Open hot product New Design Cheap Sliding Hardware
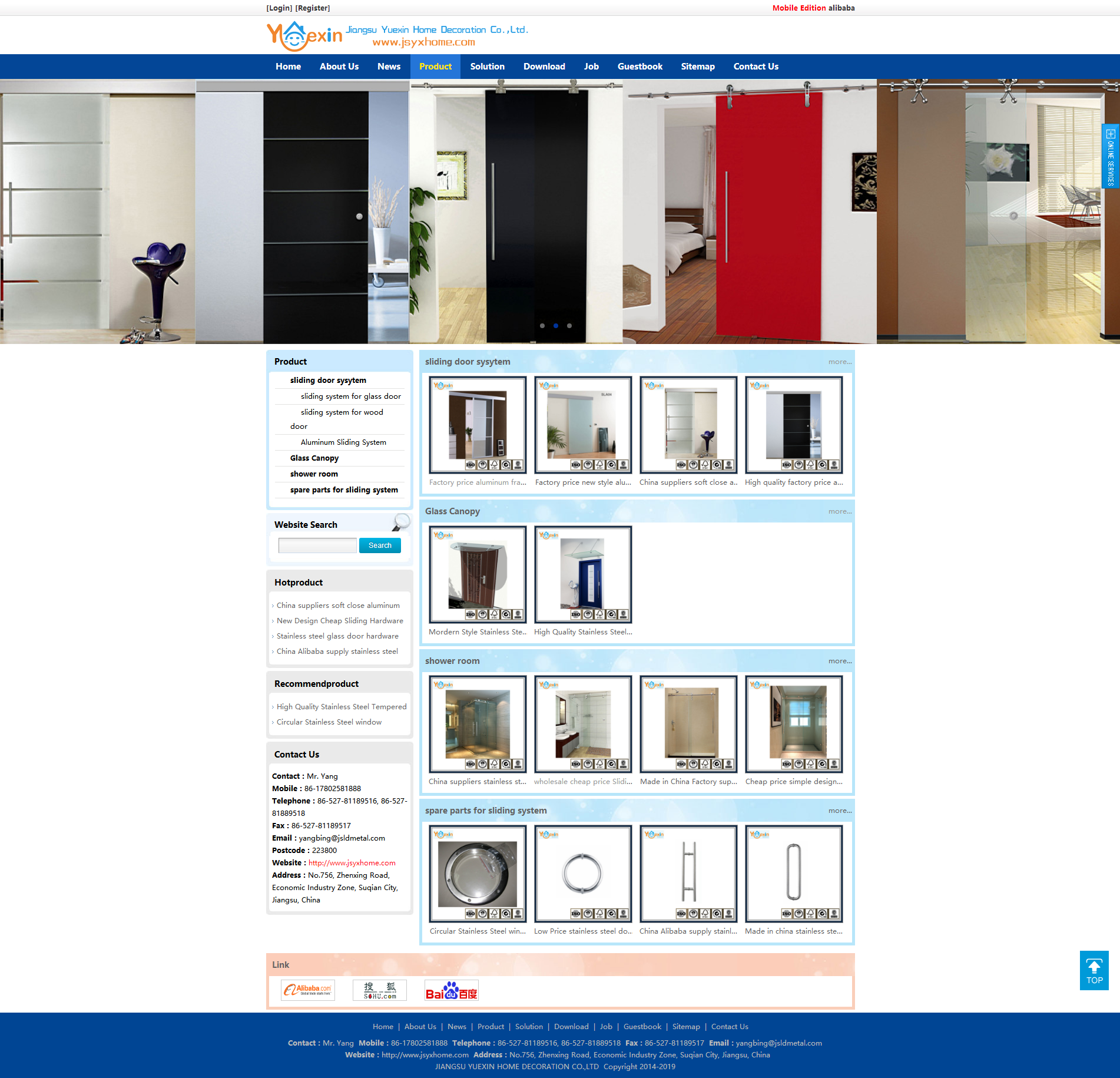Viewport: 1120px width, 1078px height. [340, 621]
